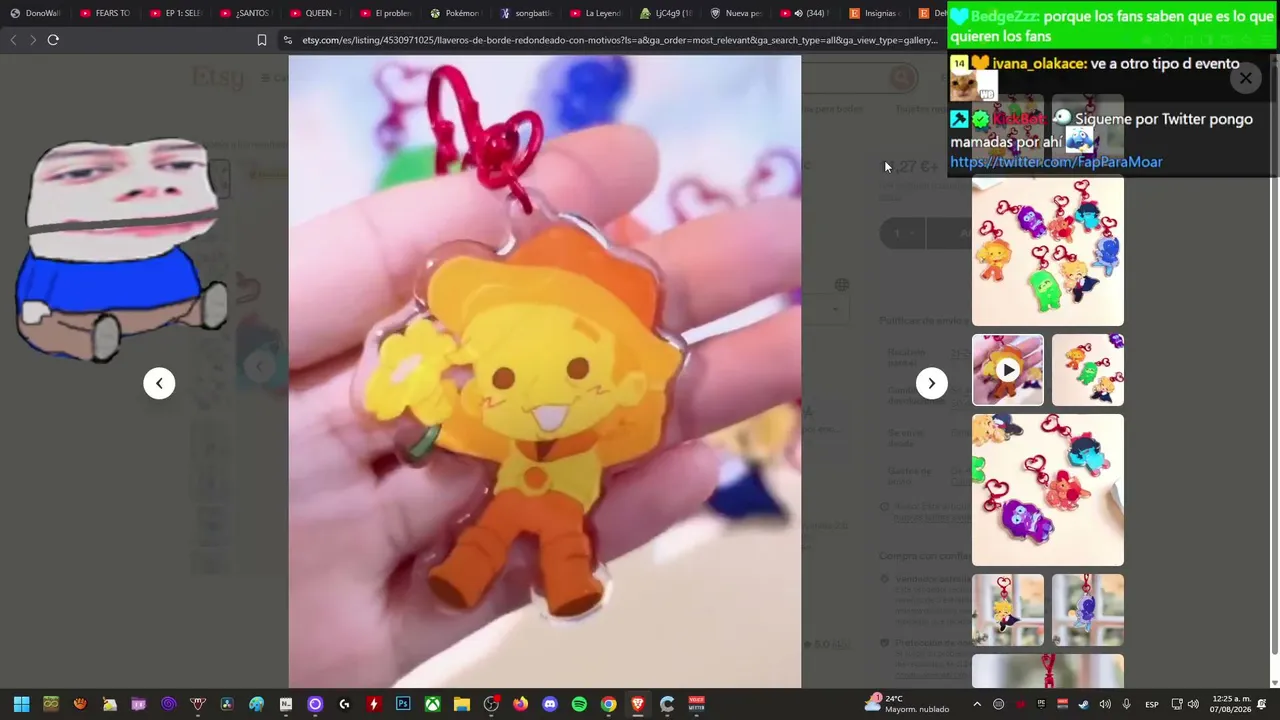Switch to the ¿SANTOS tab
The image size is (1280, 720).
tap(246, 13)
